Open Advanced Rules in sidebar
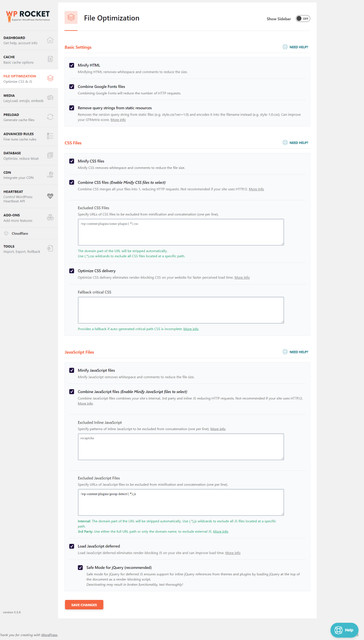Viewport: 364px width, 640px height. click(x=29, y=136)
